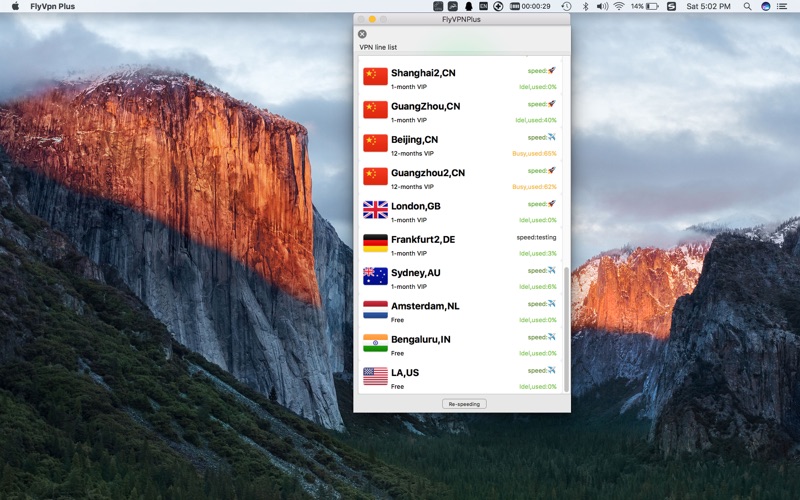Click the airplane speed icon for Beijing,CN
This screenshot has width=800, height=500.
click(x=551, y=137)
